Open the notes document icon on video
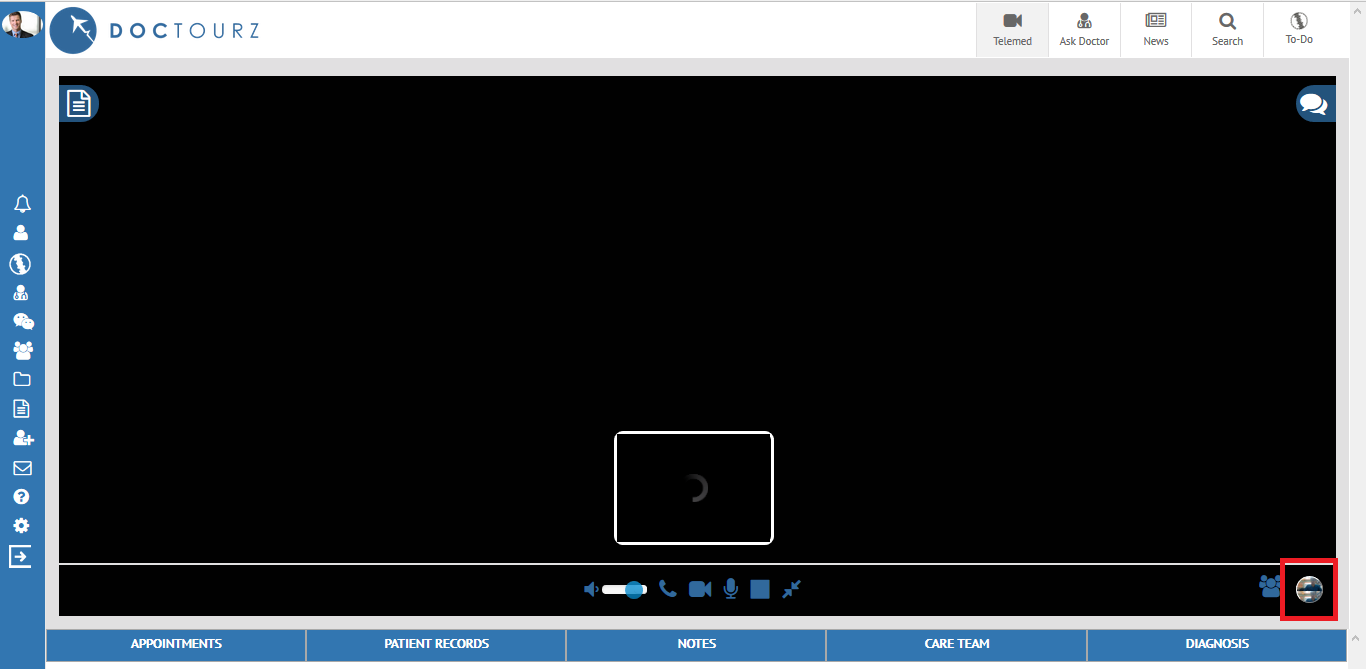The image size is (1366, 669). 79,103
